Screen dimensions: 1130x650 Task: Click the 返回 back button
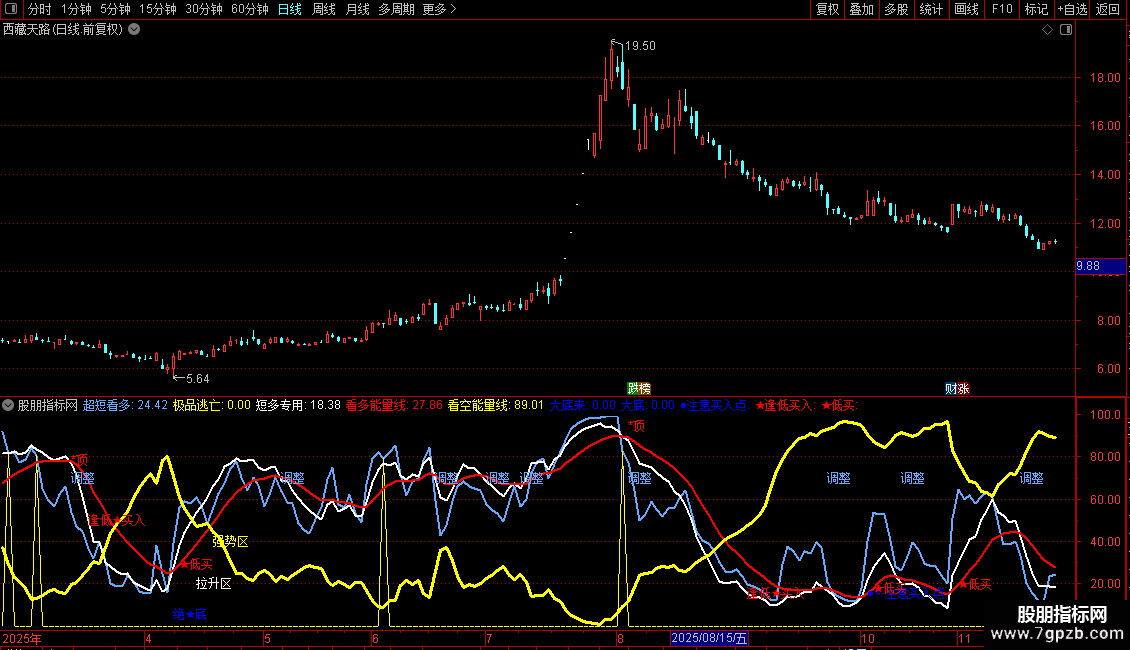(x=1108, y=9)
